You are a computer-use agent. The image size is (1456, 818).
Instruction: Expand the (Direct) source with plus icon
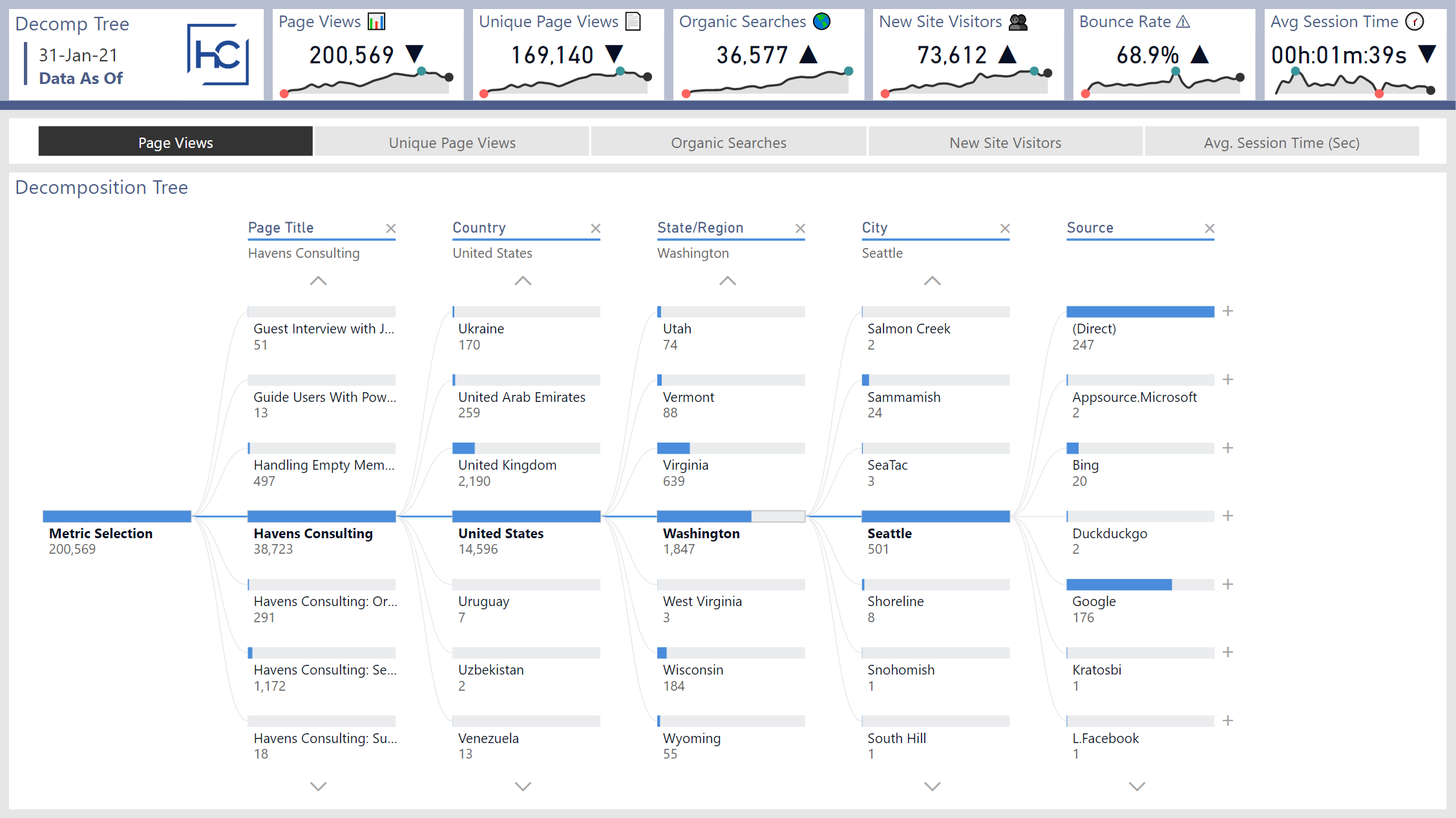pyautogui.click(x=1228, y=311)
